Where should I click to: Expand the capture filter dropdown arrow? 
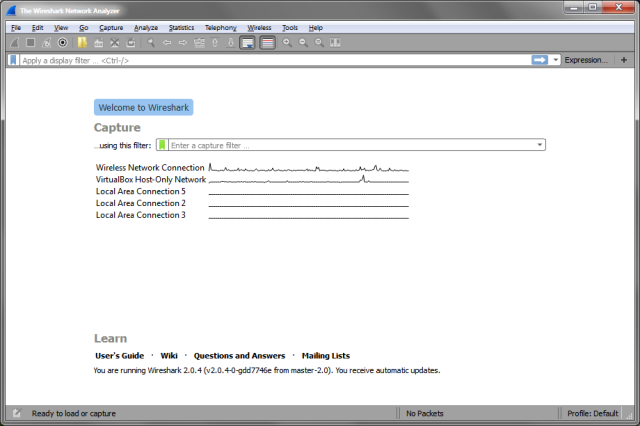point(540,145)
